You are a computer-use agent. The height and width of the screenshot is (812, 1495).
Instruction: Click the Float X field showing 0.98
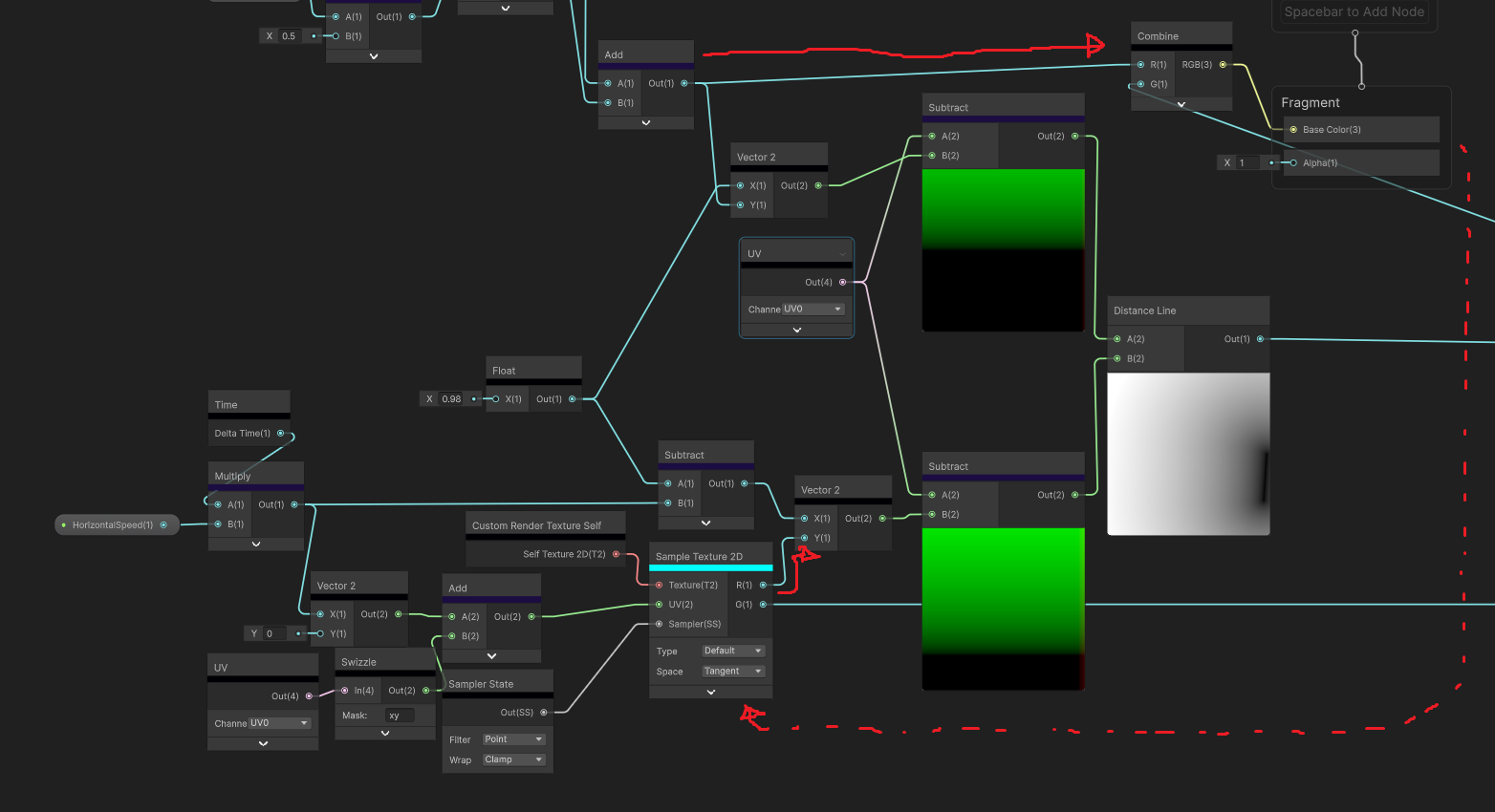[x=452, y=399]
